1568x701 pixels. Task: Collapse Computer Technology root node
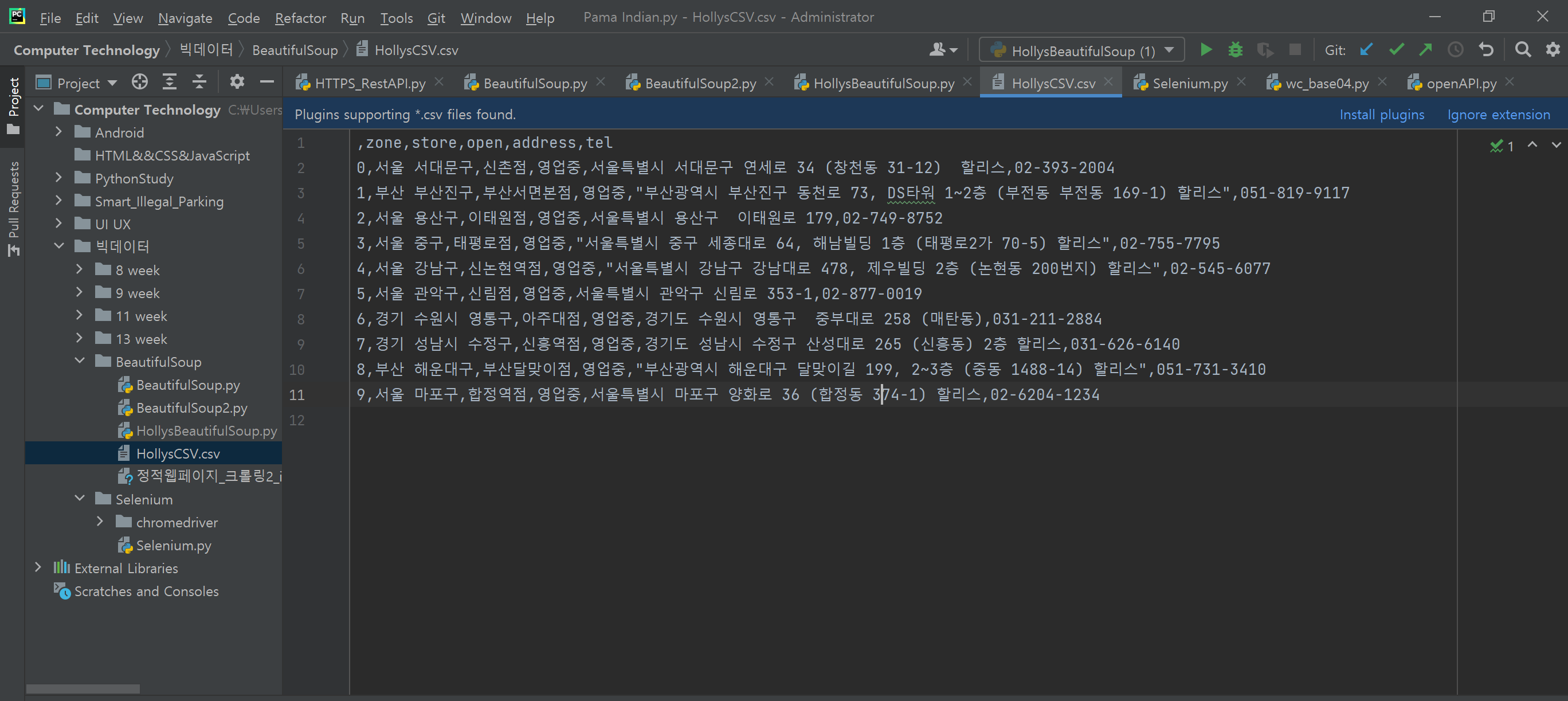[38, 109]
